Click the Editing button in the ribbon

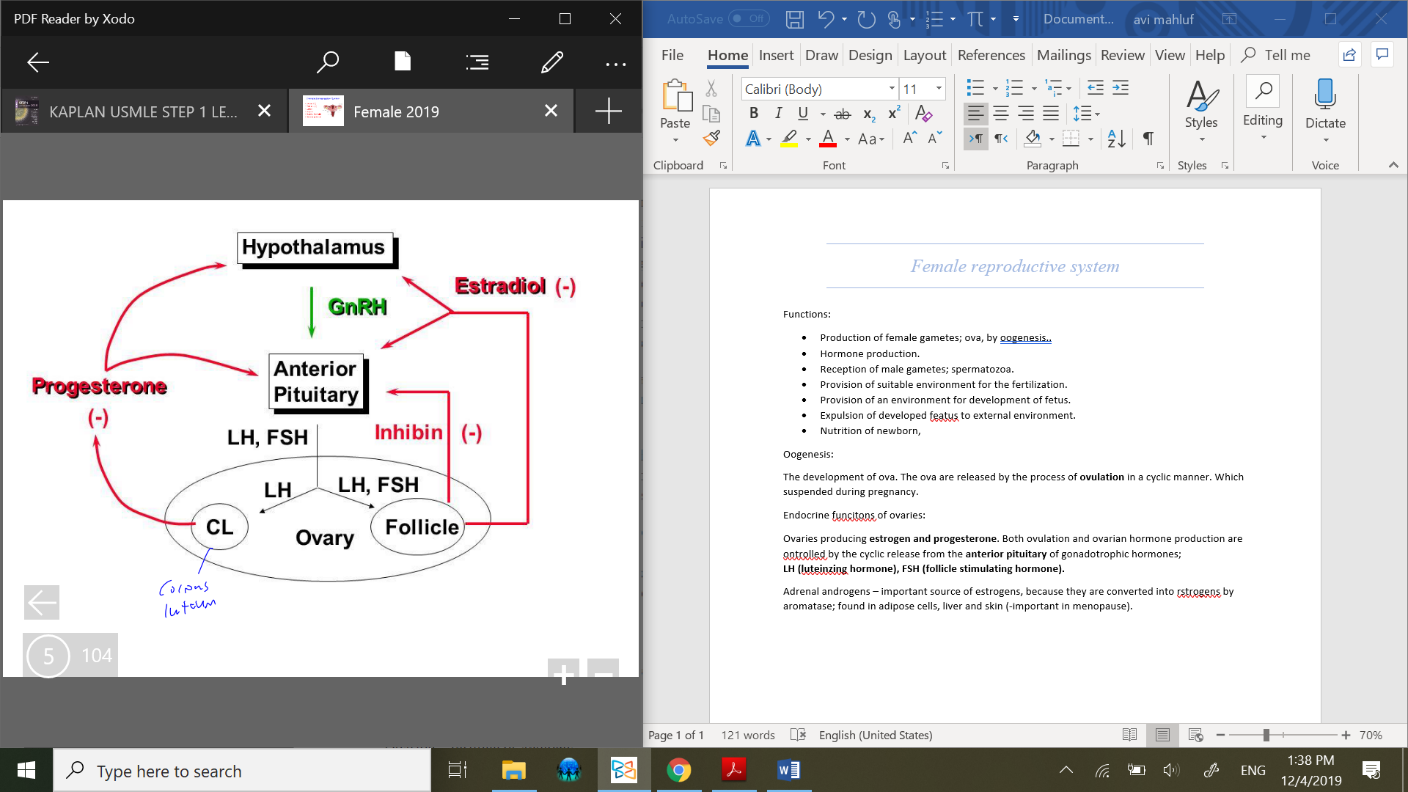point(1262,108)
